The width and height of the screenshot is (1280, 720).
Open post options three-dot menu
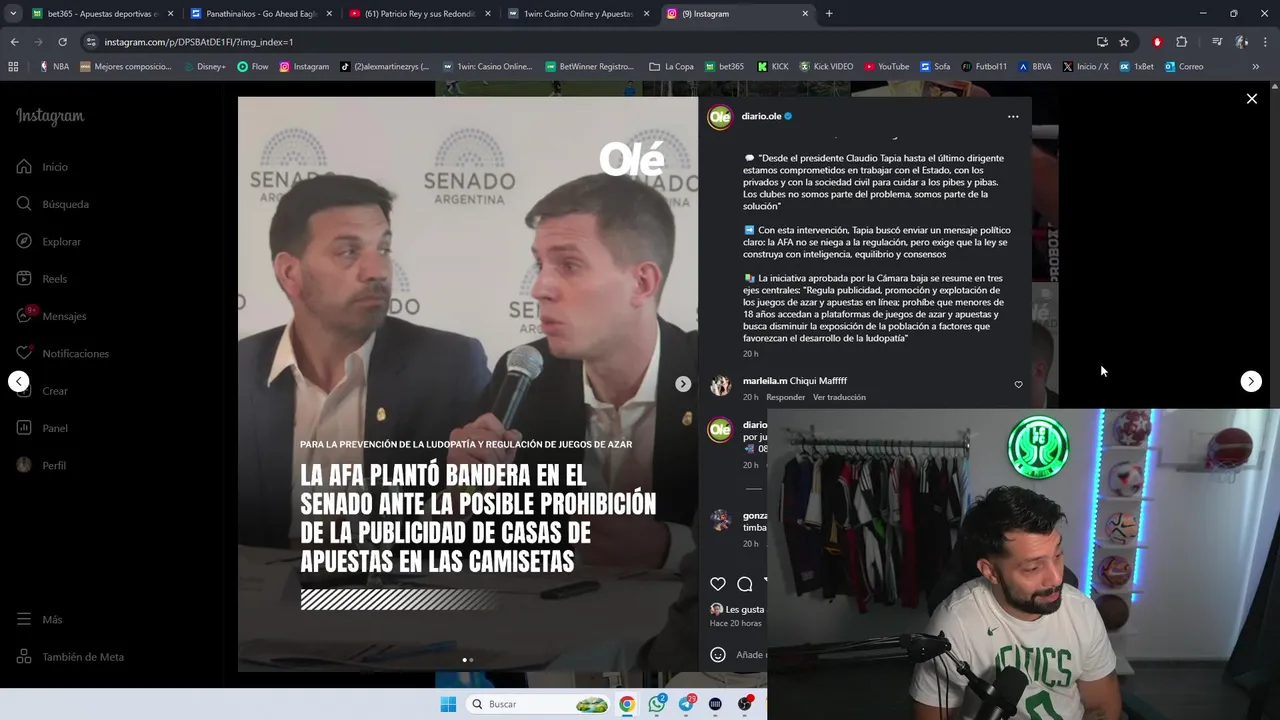(x=1013, y=117)
